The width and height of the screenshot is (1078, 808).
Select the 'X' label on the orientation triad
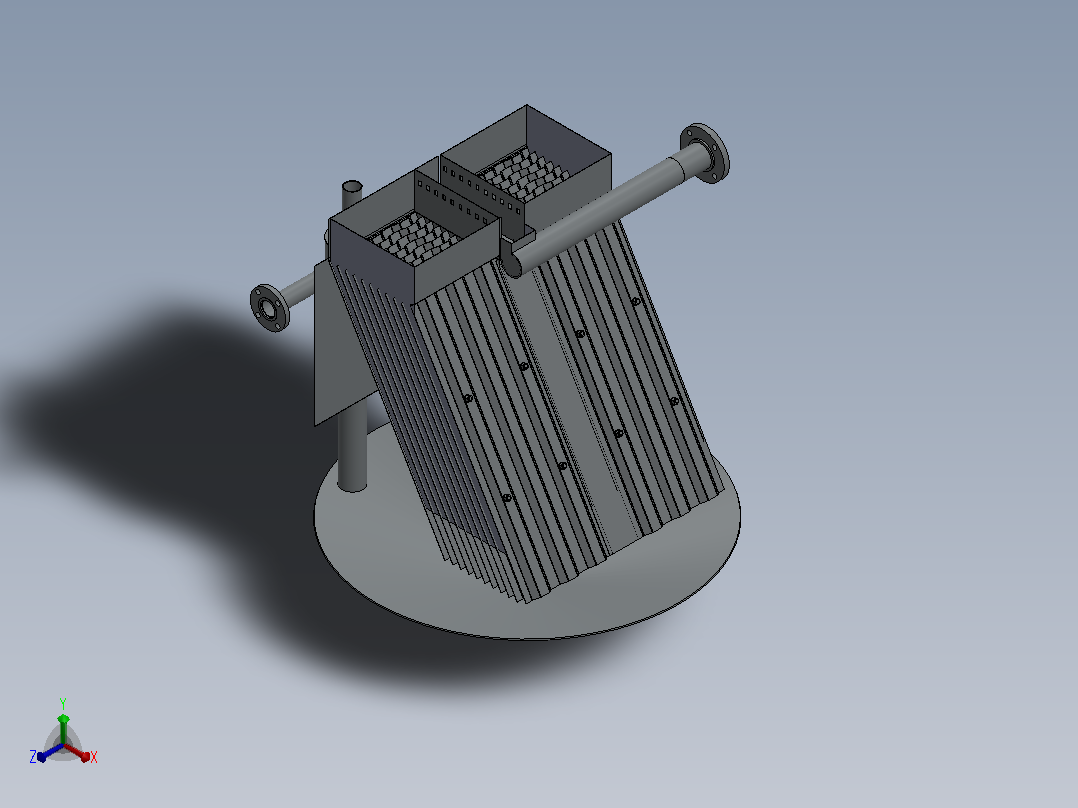tap(94, 757)
